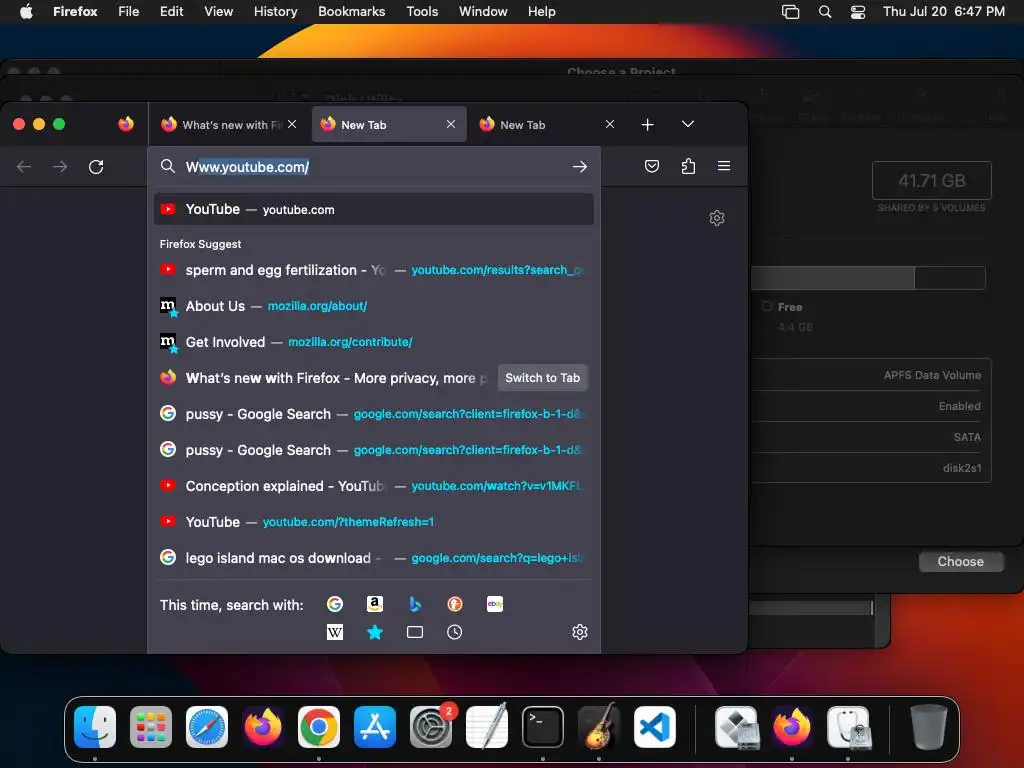The width and height of the screenshot is (1024, 768).
Task: Close the last New Tab
Action: tap(609, 124)
